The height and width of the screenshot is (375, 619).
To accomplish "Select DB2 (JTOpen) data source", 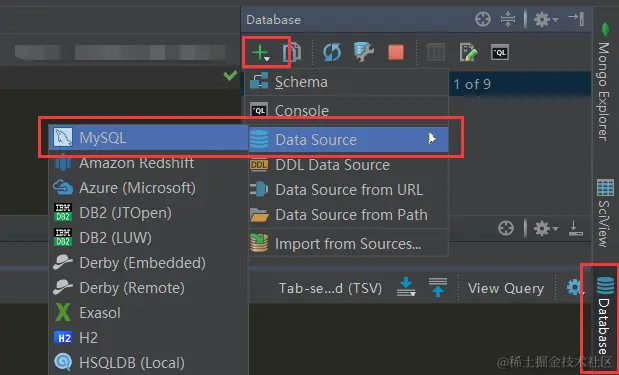I will 148,213.
